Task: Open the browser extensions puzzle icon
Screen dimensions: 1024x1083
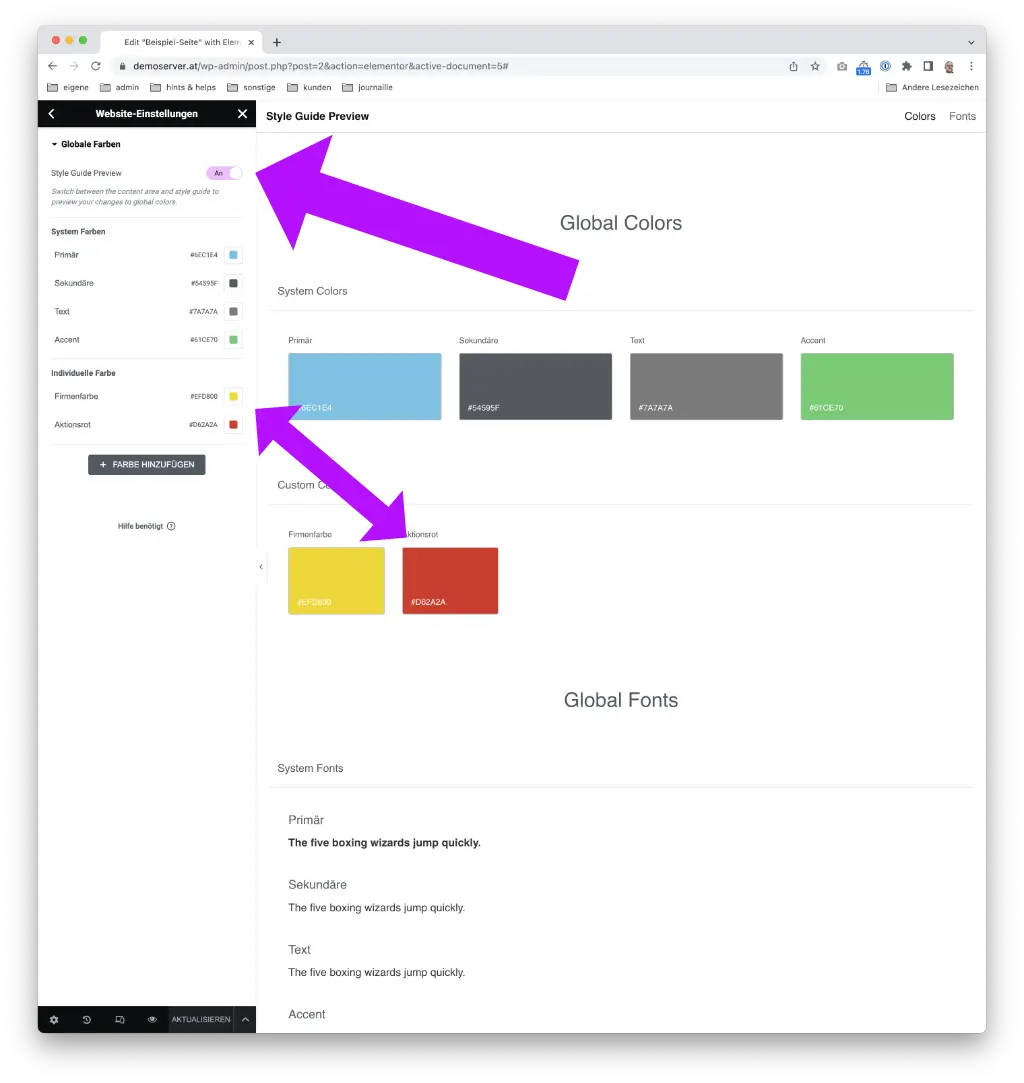Action: click(x=907, y=66)
